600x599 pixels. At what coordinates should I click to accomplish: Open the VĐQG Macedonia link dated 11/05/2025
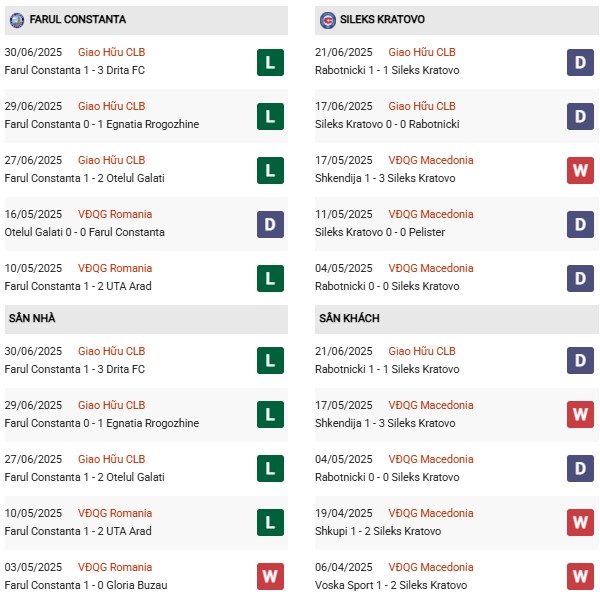pyautogui.click(x=431, y=214)
